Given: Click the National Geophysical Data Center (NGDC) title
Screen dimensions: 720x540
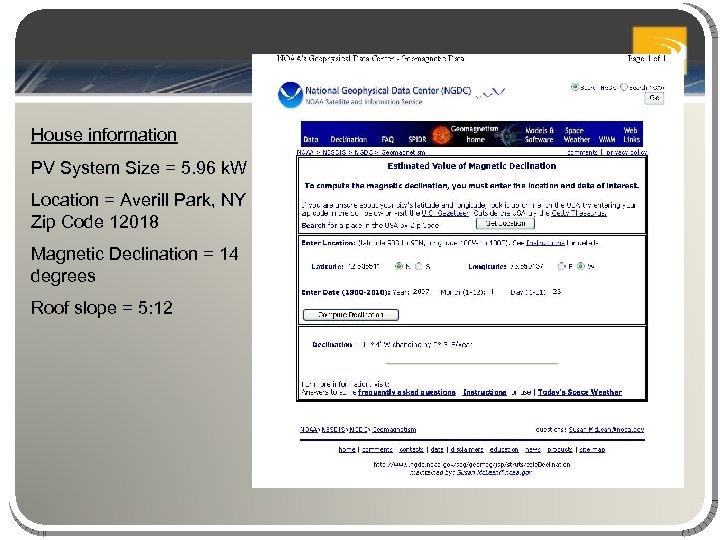Looking at the screenshot, I should 388,91.
